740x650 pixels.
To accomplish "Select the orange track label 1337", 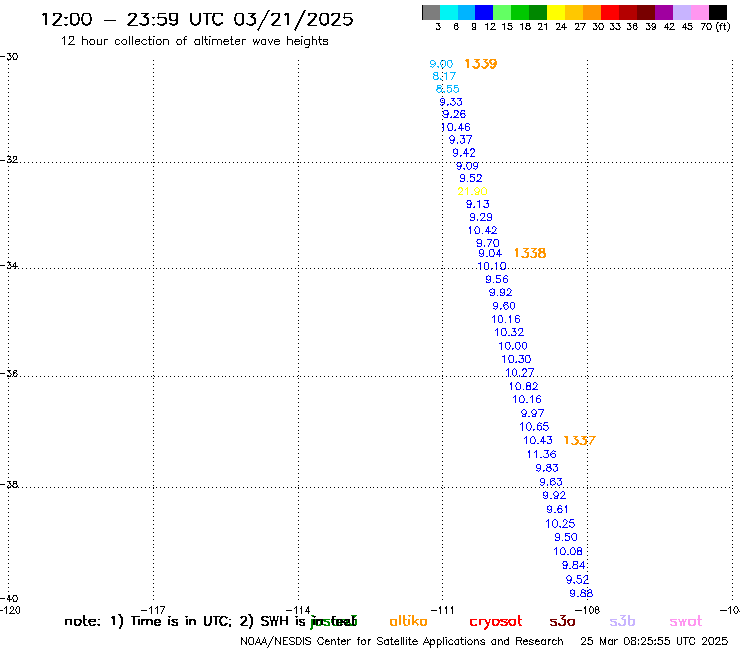I will point(580,440).
